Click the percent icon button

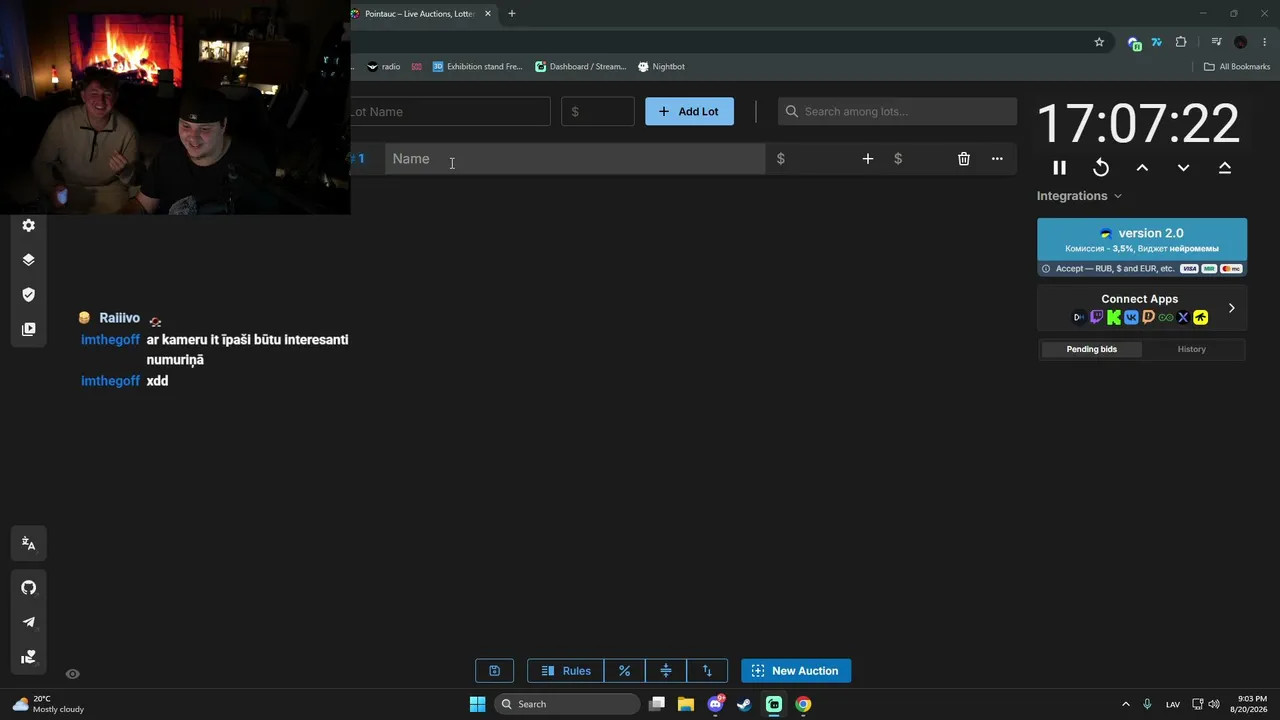click(x=624, y=671)
